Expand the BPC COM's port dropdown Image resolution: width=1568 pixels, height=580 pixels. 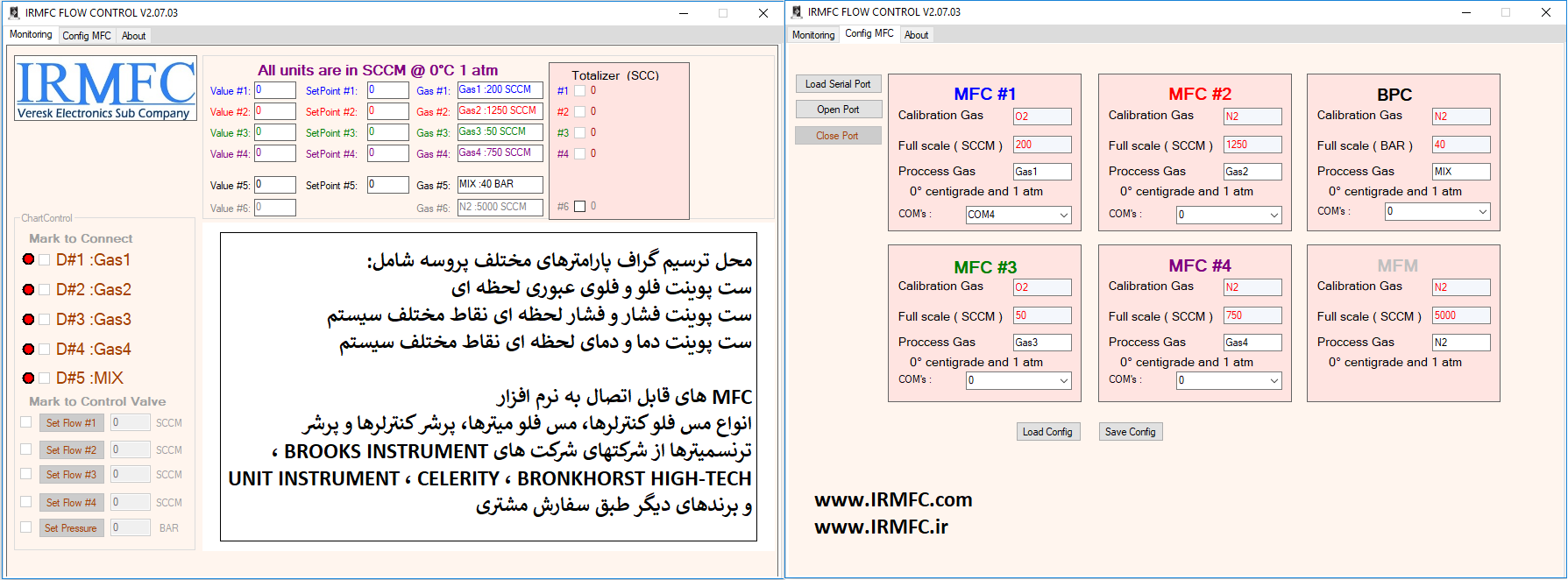pyautogui.click(x=1437, y=211)
